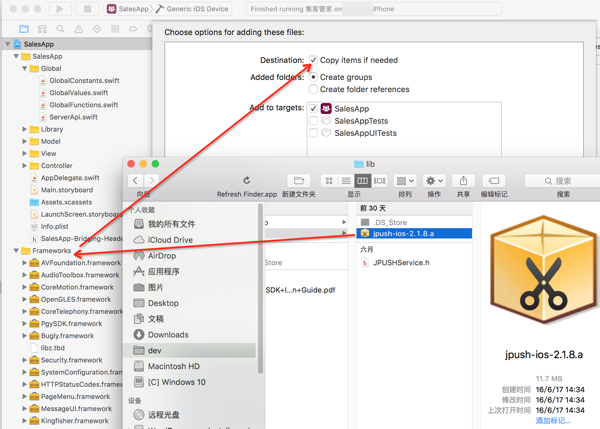Open the Debug navigator icon
The width and height of the screenshot is (600, 429).
(115, 29)
